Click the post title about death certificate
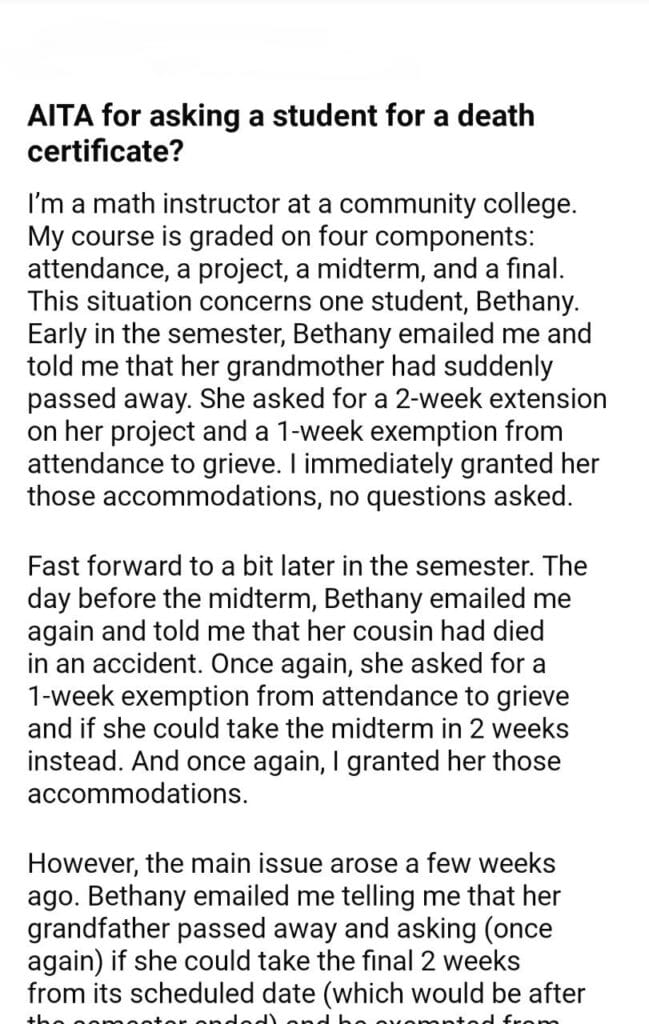The image size is (649, 1024). click(x=281, y=133)
